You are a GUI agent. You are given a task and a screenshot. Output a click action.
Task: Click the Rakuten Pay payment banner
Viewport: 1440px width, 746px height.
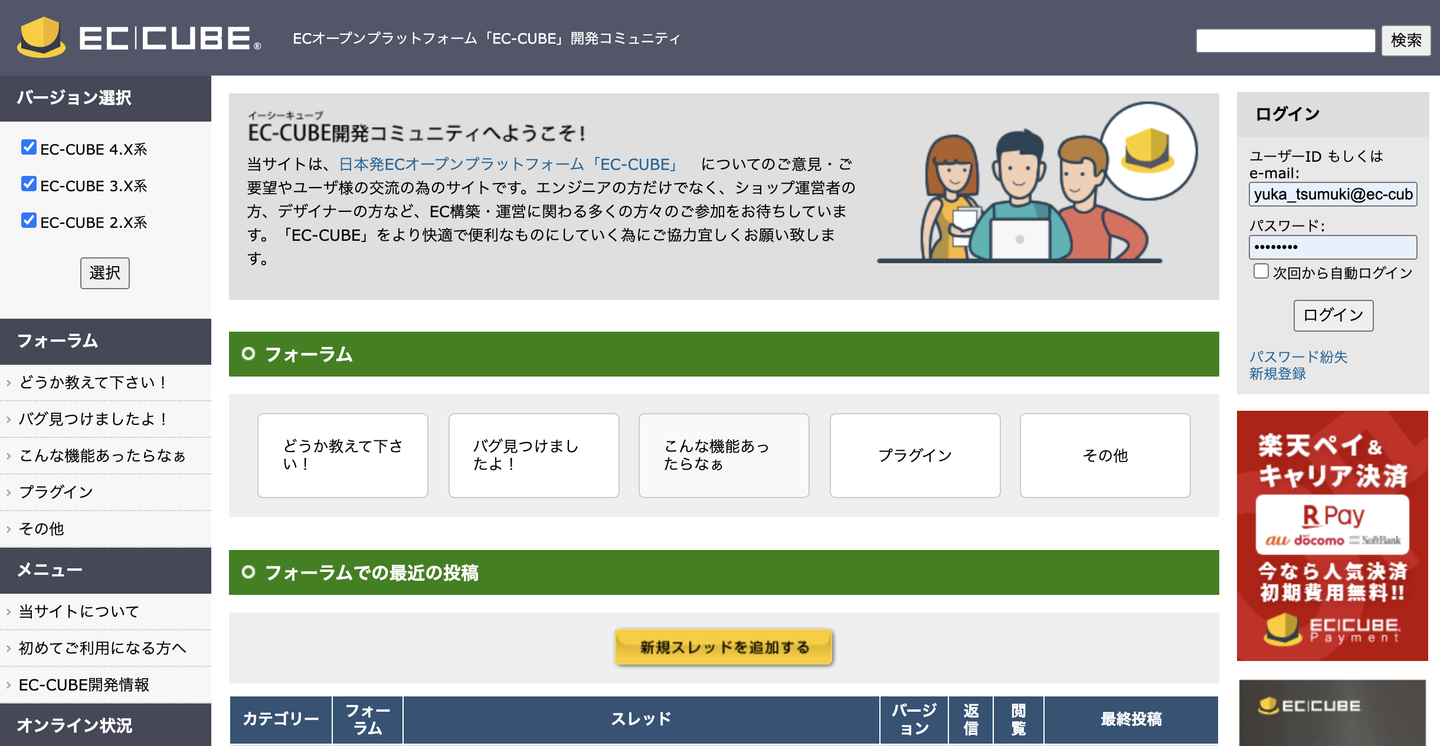coord(1332,536)
